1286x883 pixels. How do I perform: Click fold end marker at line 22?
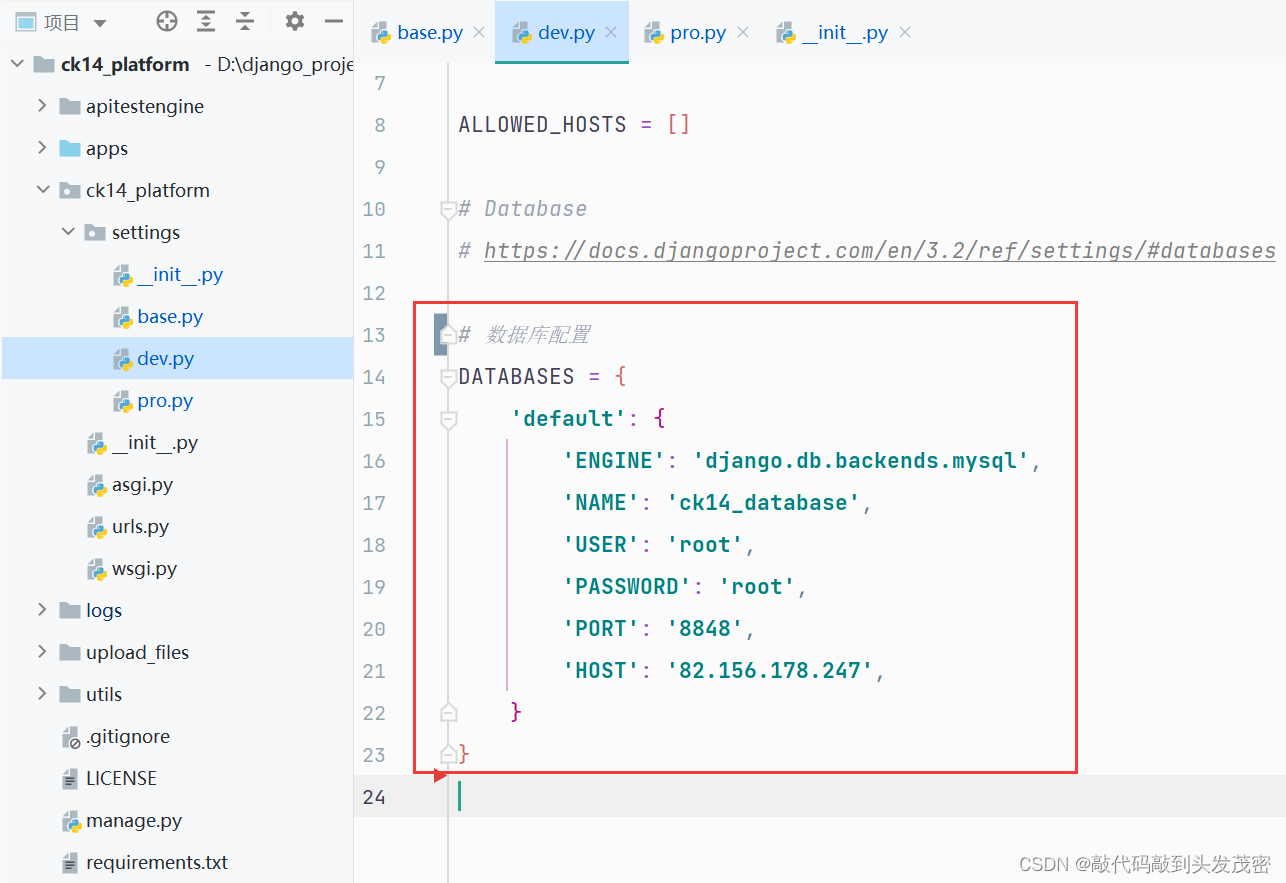[449, 712]
